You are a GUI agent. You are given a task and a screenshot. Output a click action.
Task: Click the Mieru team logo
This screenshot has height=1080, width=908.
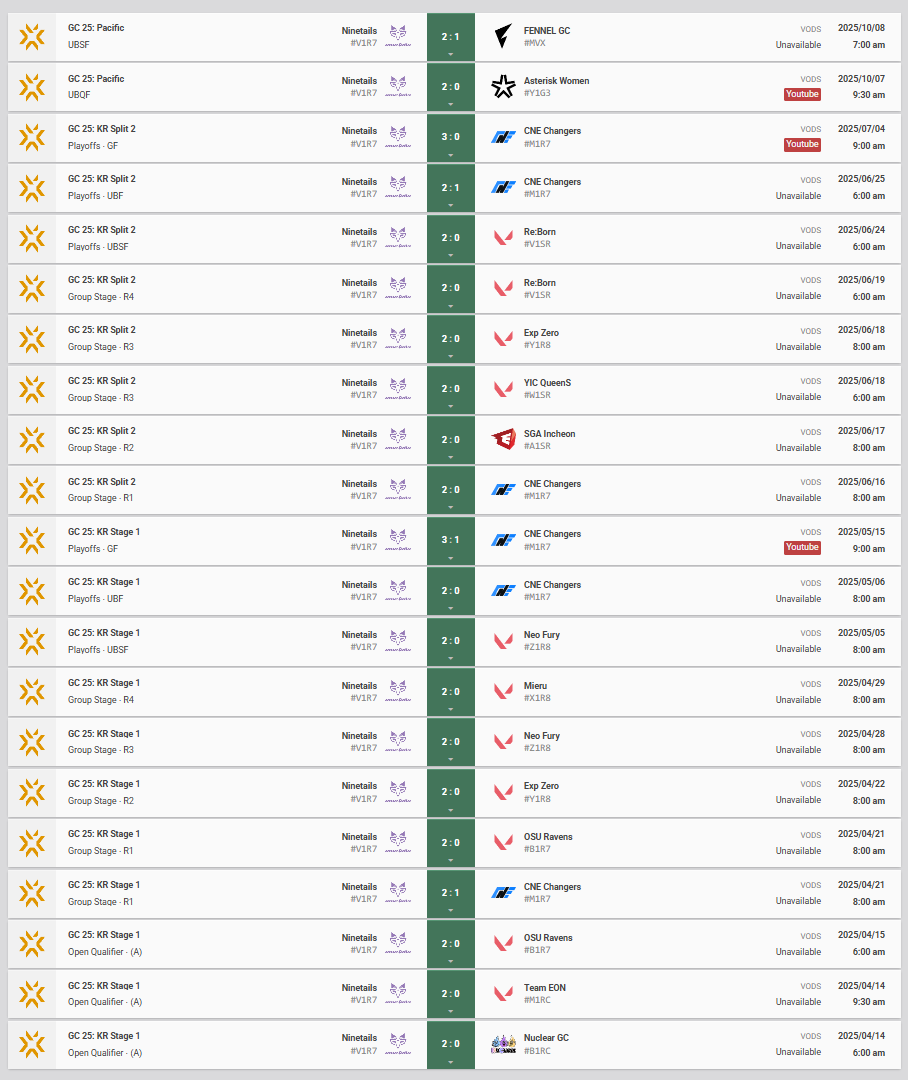(x=503, y=692)
